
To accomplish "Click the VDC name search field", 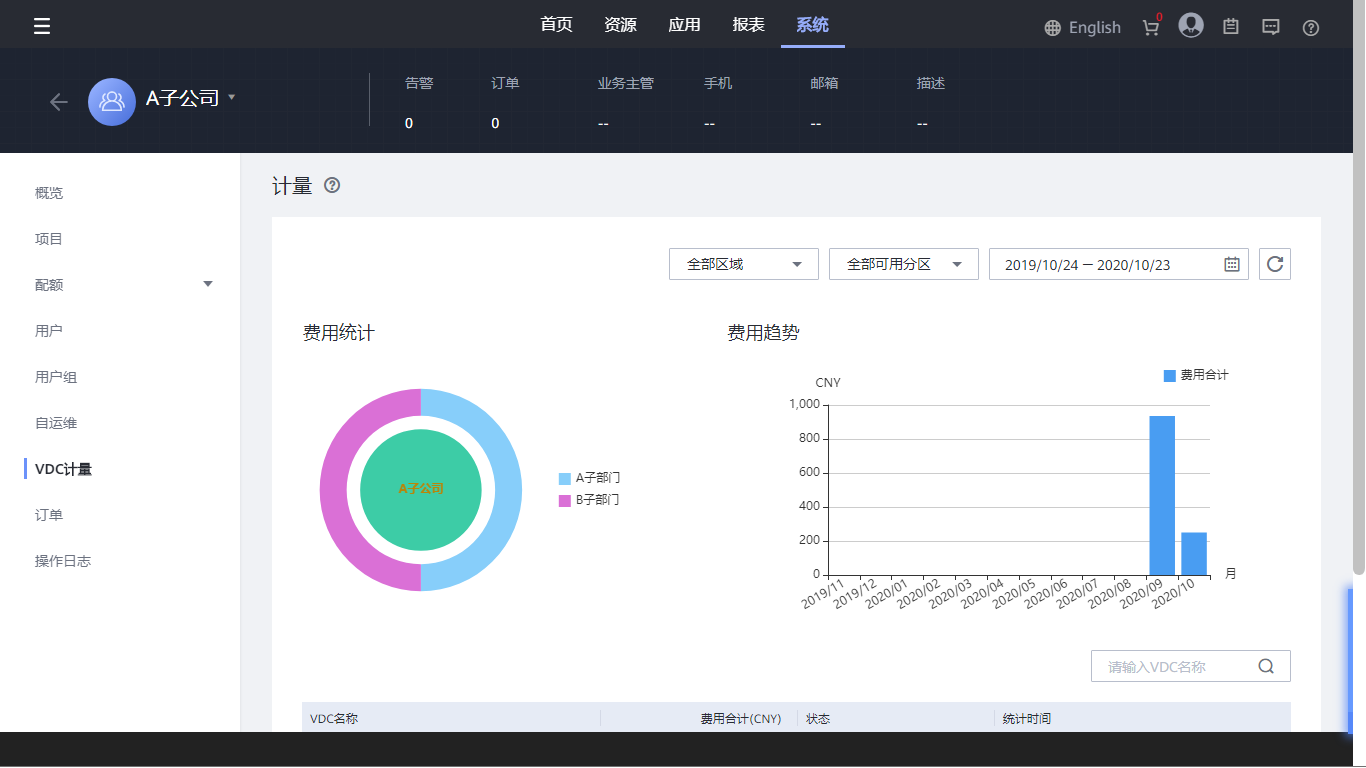I will click(1178, 666).
